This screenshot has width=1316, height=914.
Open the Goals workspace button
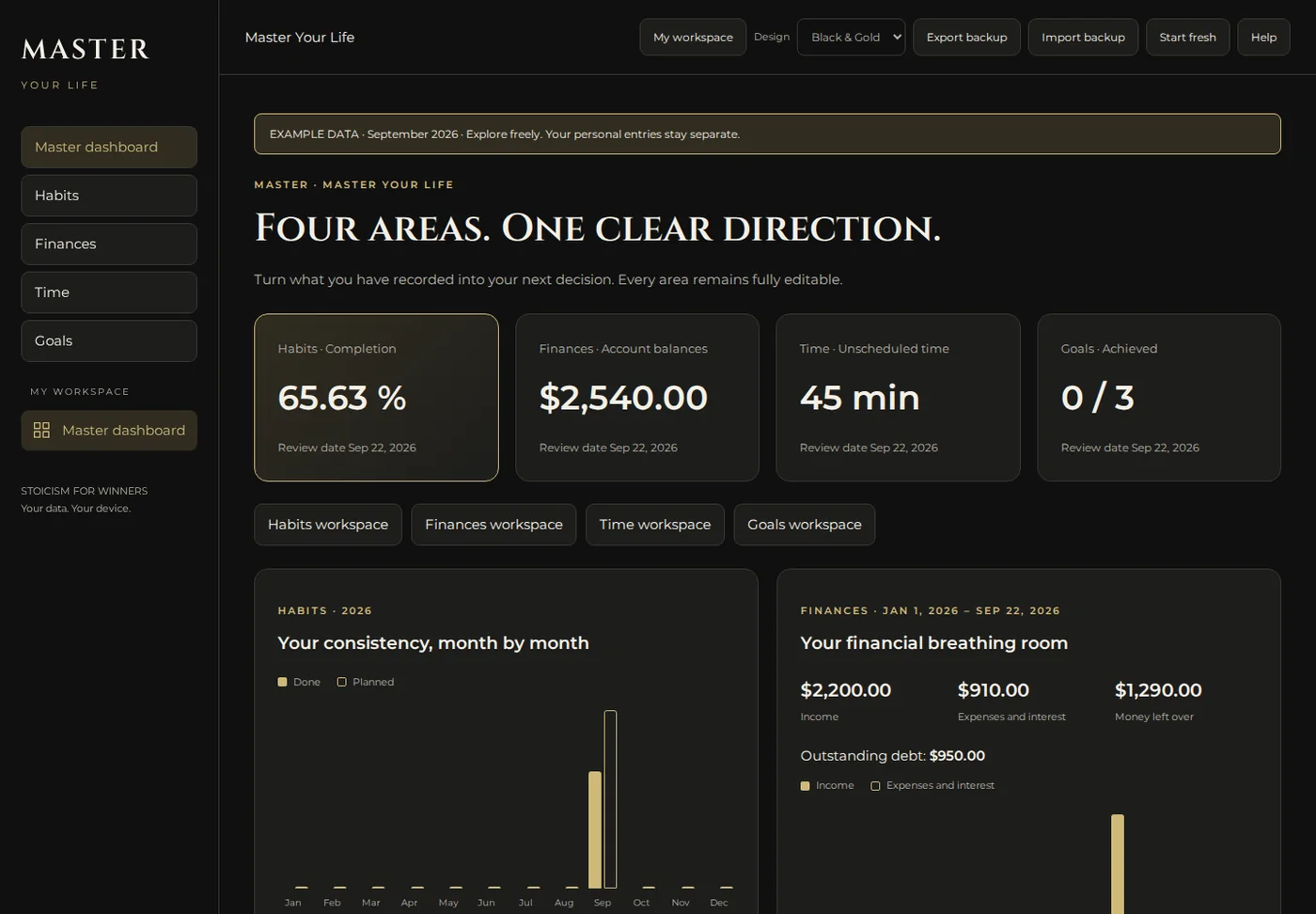(805, 525)
